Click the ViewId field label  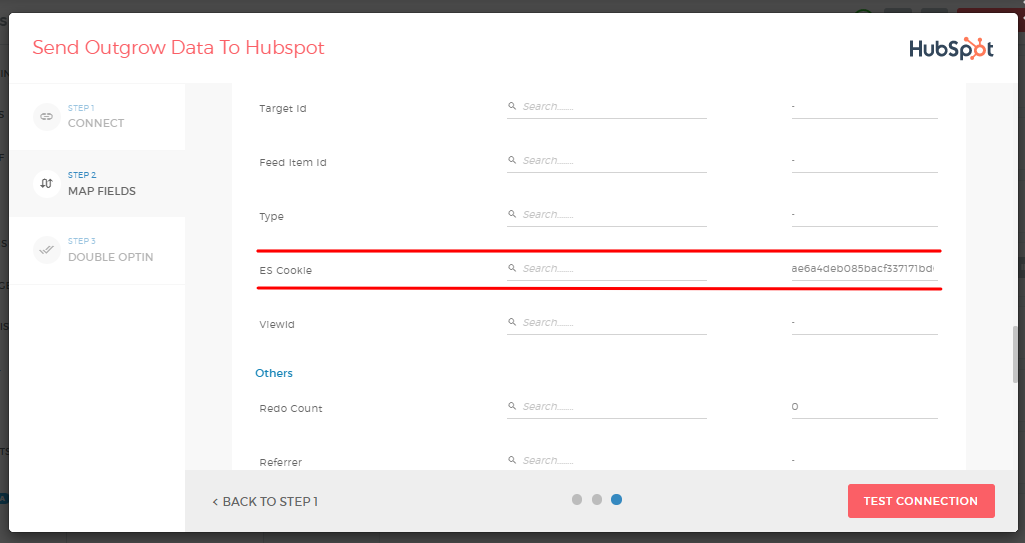[x=277, y=325]
